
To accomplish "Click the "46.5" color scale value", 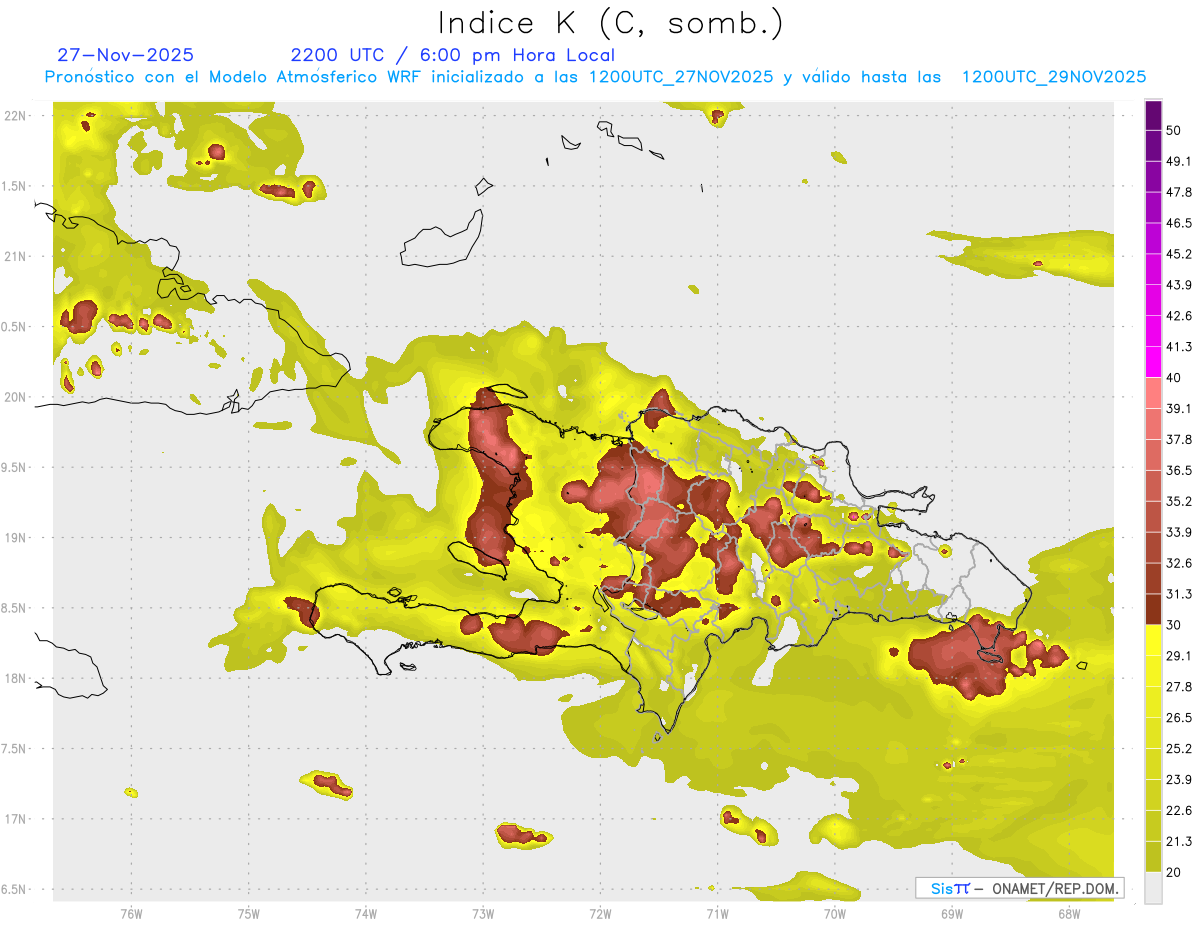I will (1180, 223).
